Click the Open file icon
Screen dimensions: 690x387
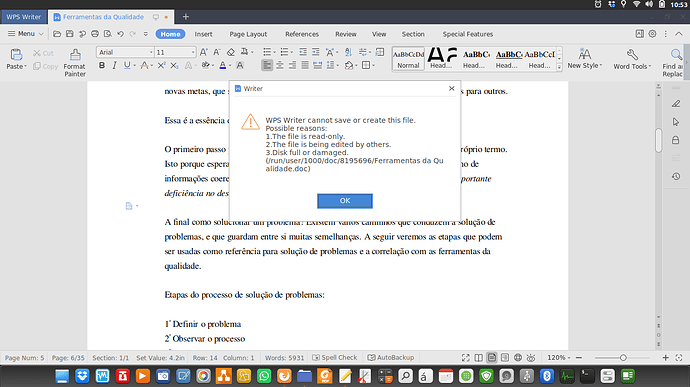coord(57,34)
